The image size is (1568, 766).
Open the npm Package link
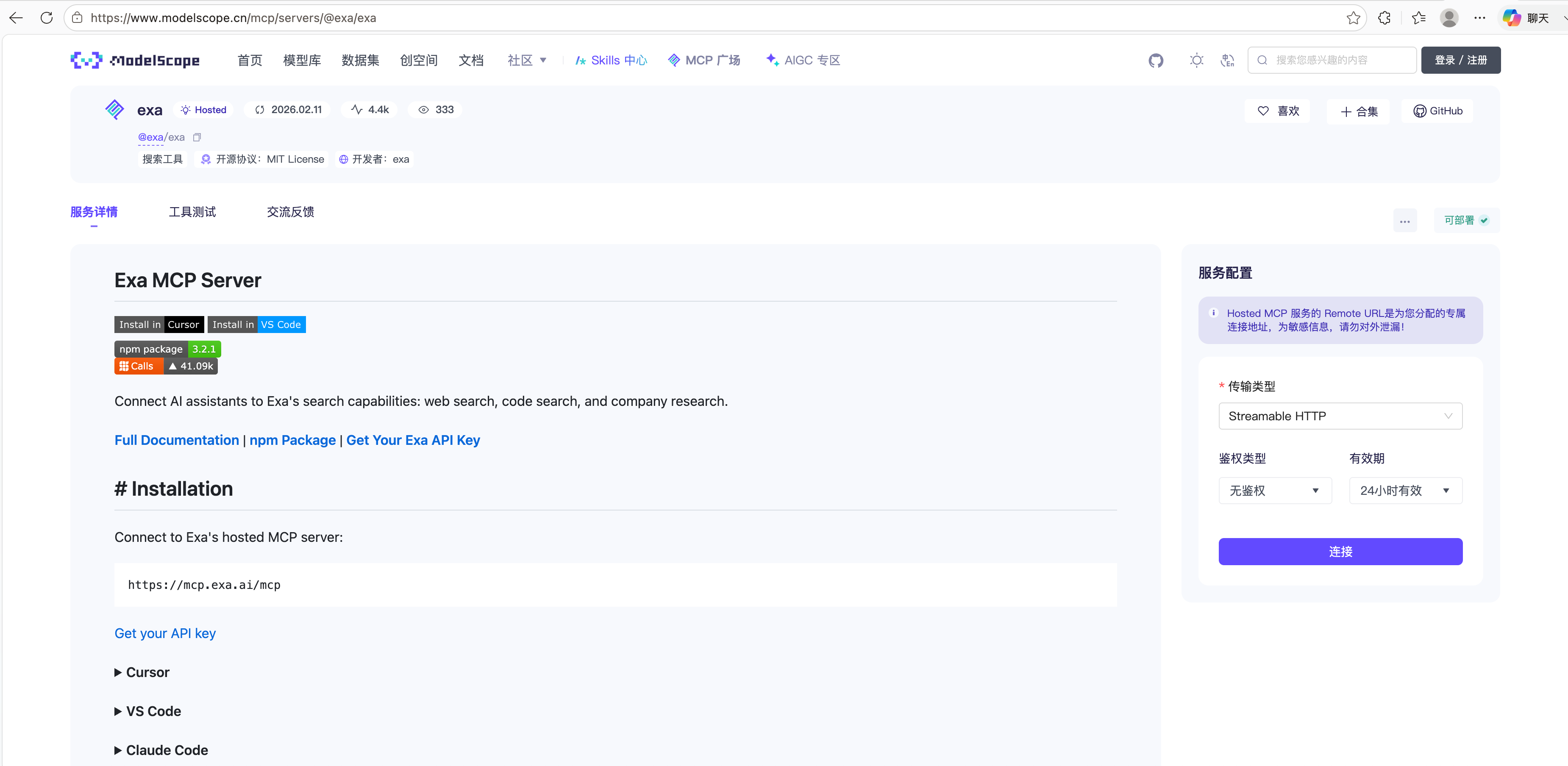[x=292, y=440]
